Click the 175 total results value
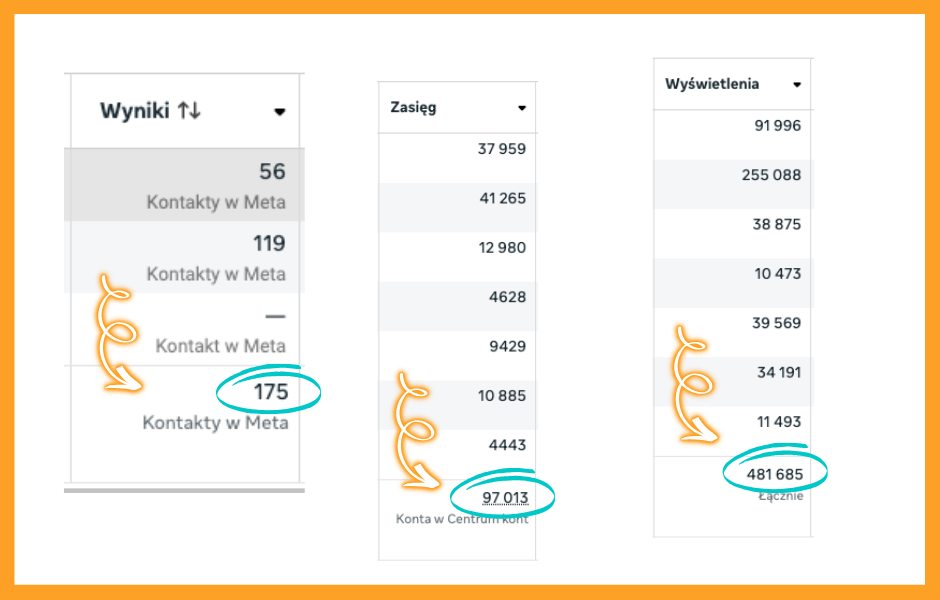The image size is (940, 600). coord(270,392)
